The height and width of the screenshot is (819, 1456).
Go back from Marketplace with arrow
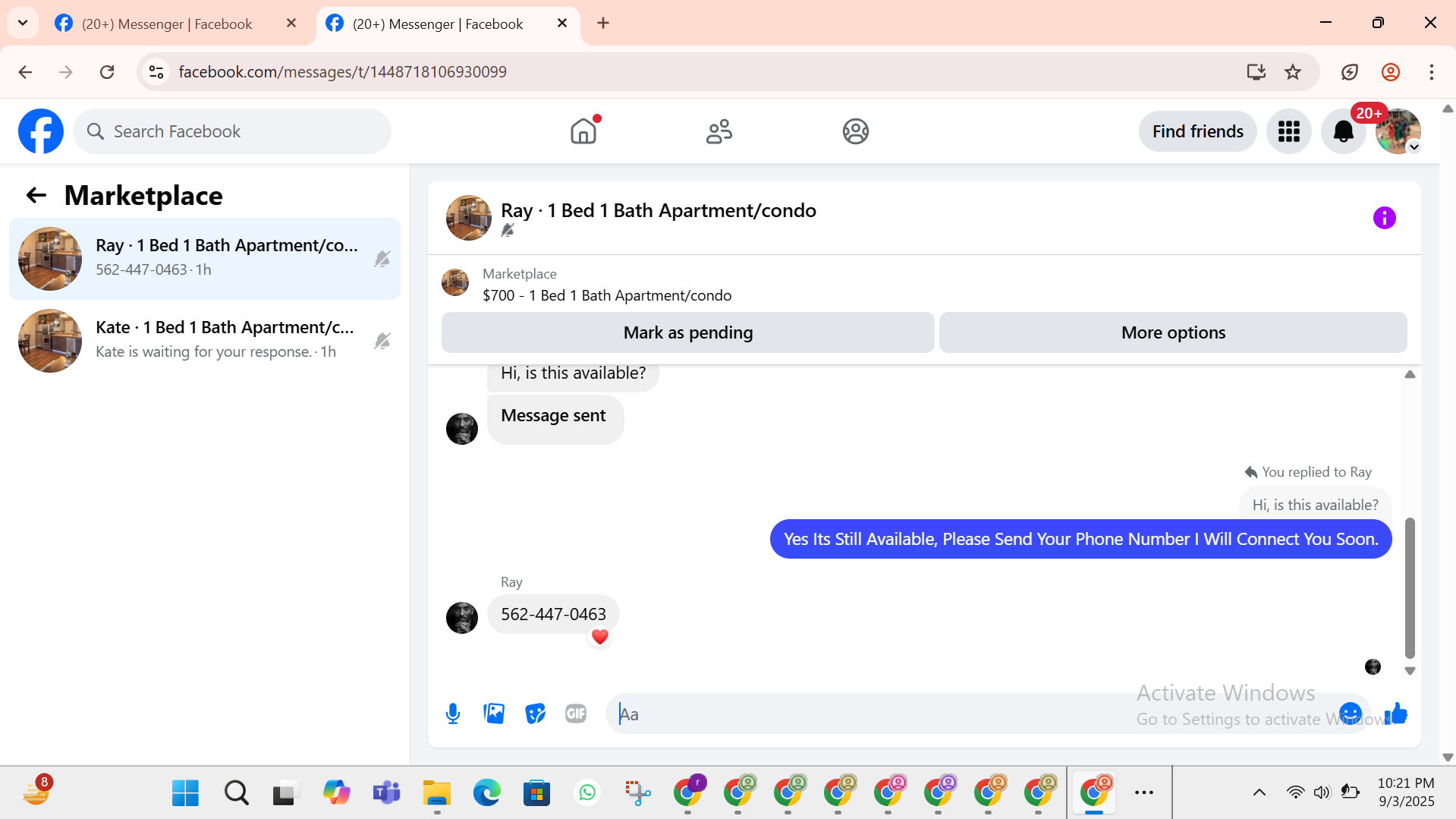pos(36,196)
